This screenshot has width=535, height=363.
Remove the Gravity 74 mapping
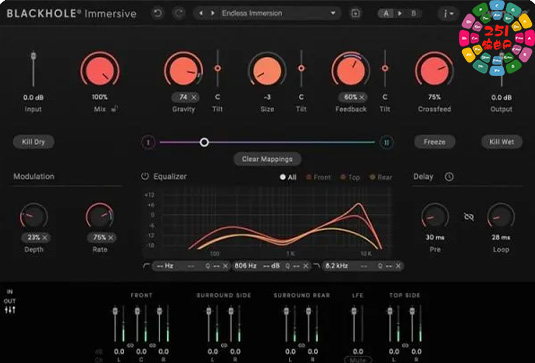click(194, 98)
